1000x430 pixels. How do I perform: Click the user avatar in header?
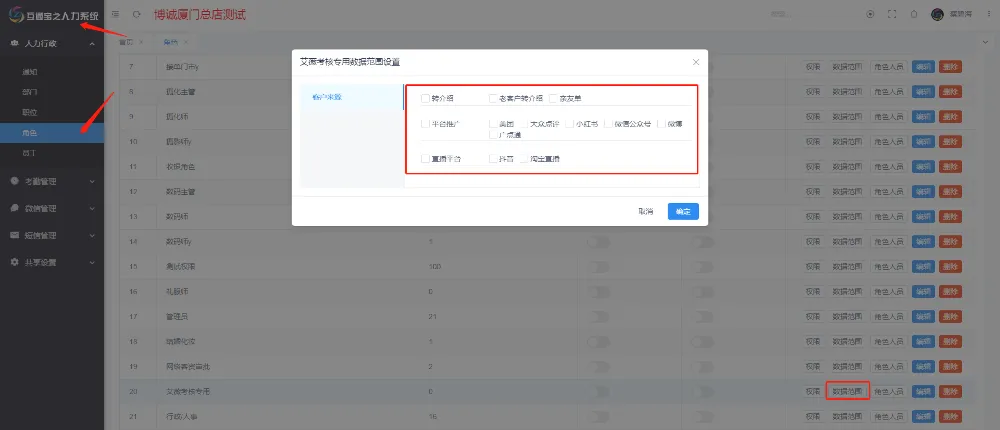tap(937, 14)
